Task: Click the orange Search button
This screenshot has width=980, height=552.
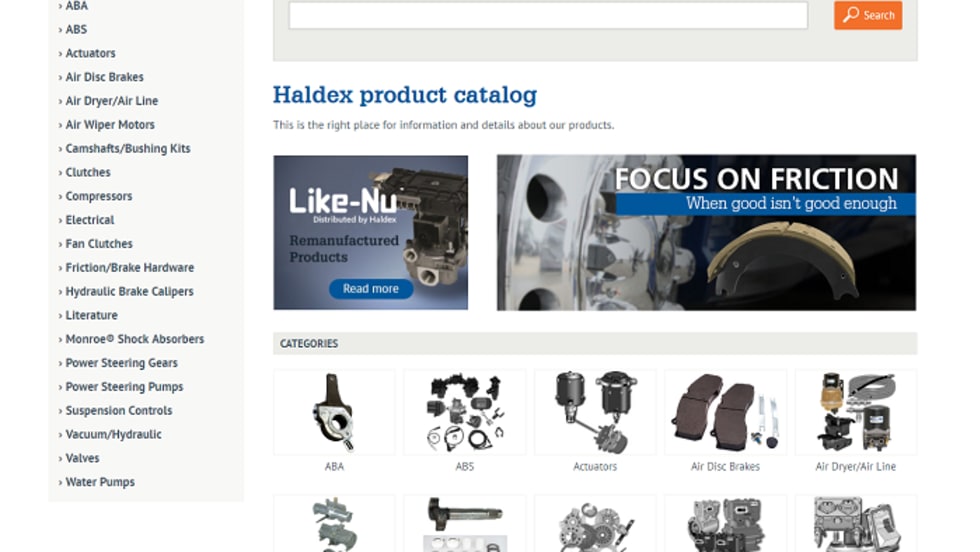Action: (x=868, y=15)
